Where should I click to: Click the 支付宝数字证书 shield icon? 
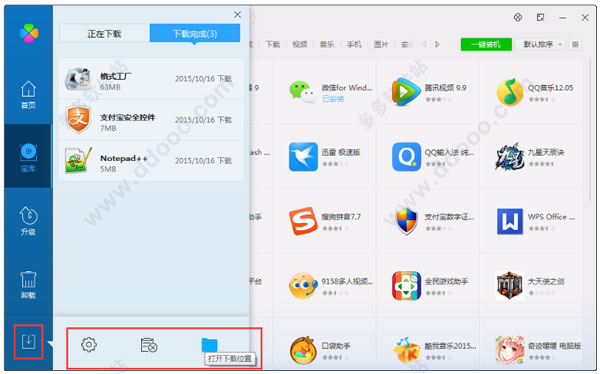pos(406,221)
